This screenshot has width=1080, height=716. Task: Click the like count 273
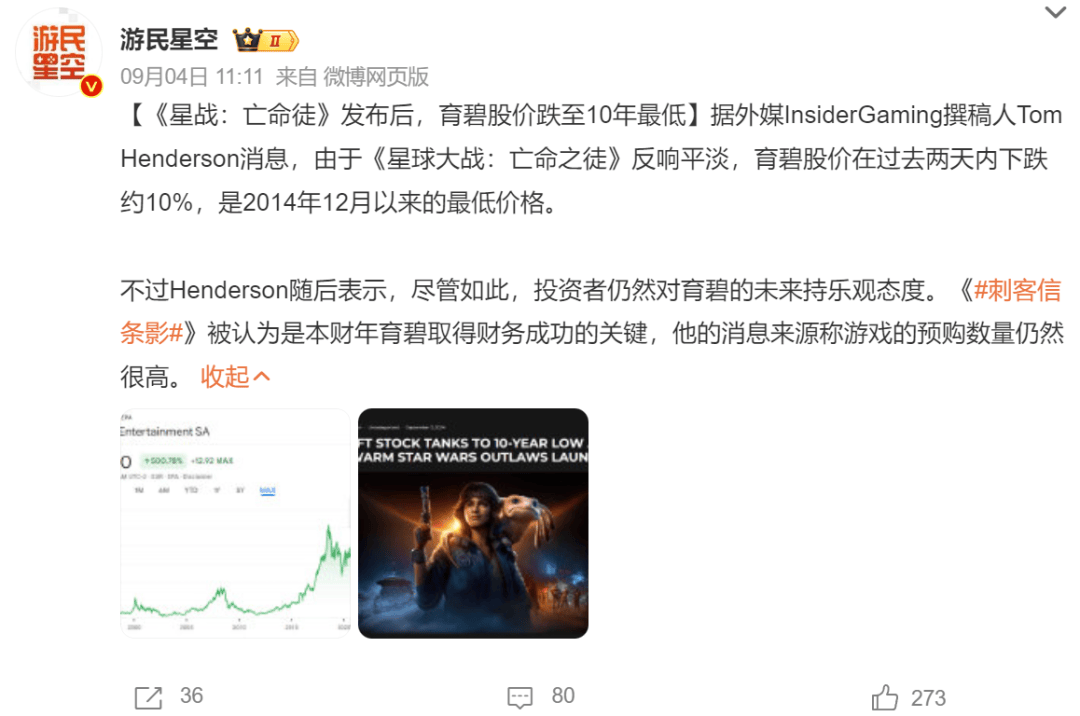click(928, 698)
